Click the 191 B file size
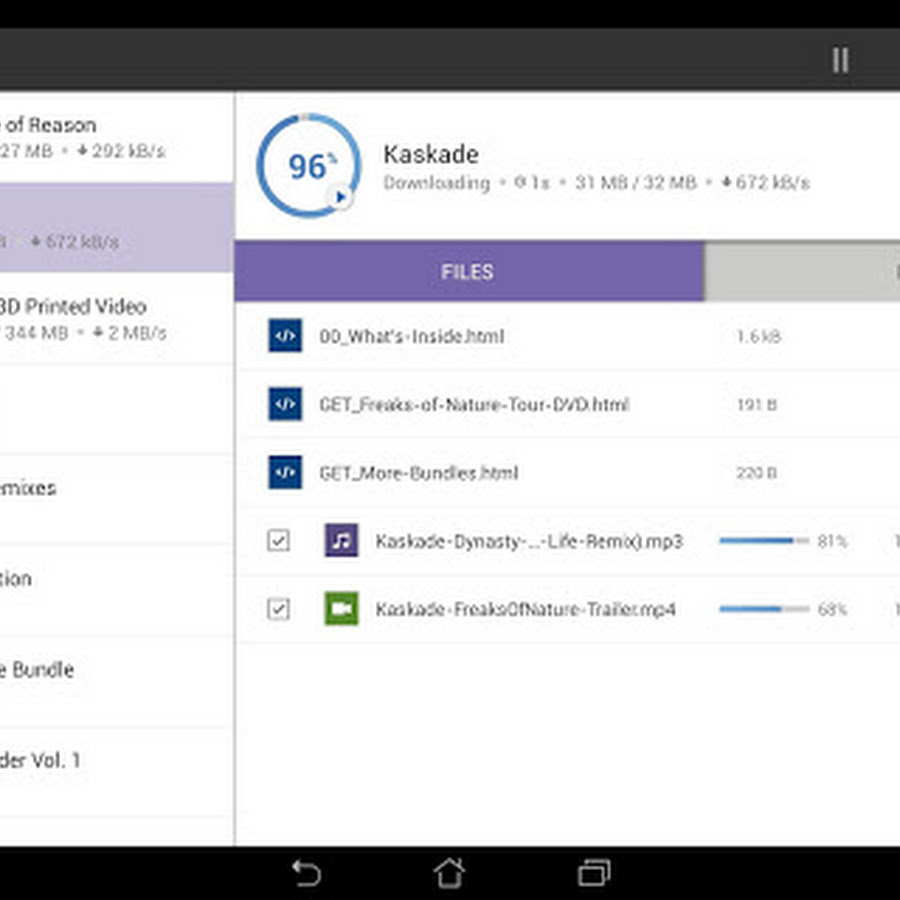 (757, 405)
